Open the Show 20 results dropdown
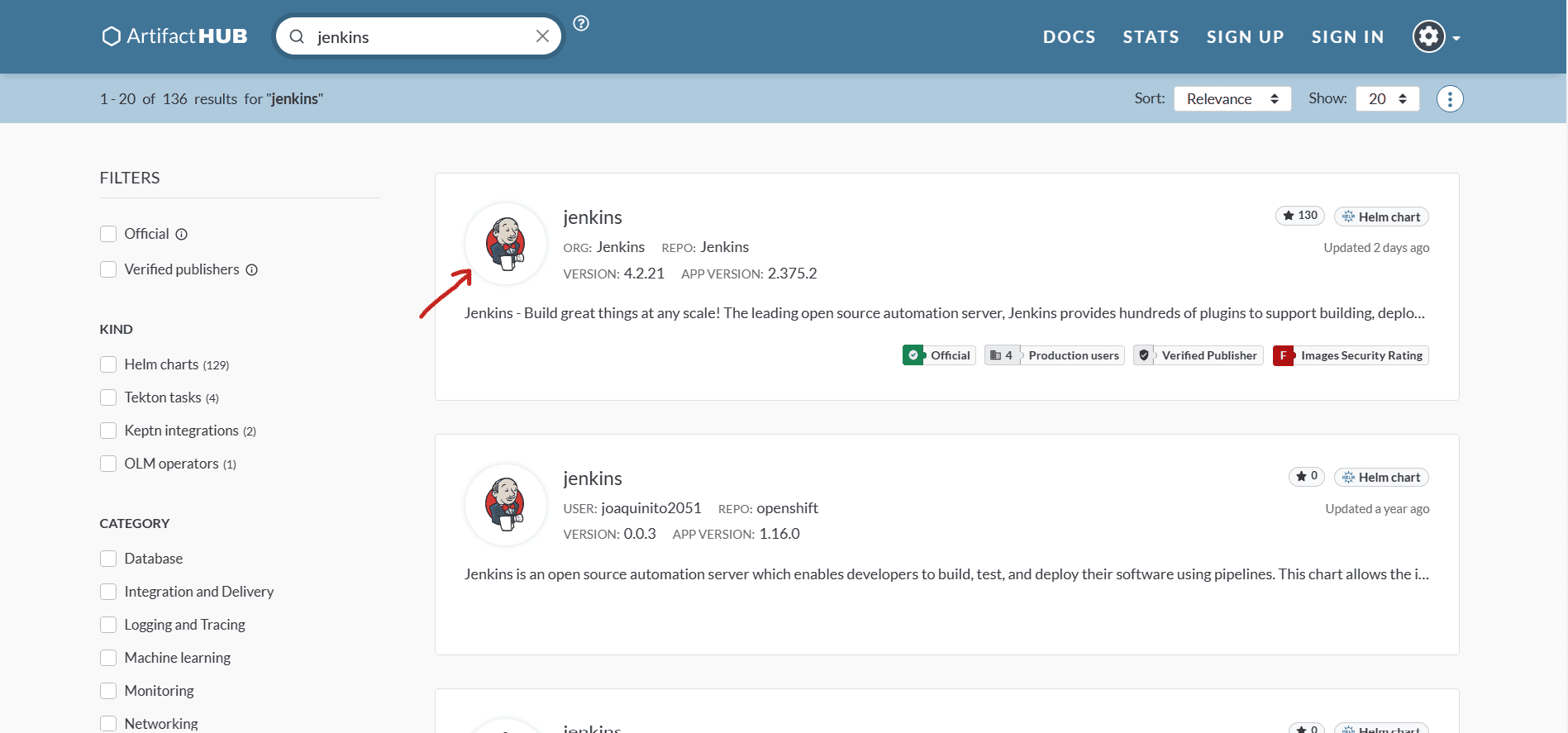The image size is (1568, 733). tap(1387, 99)
